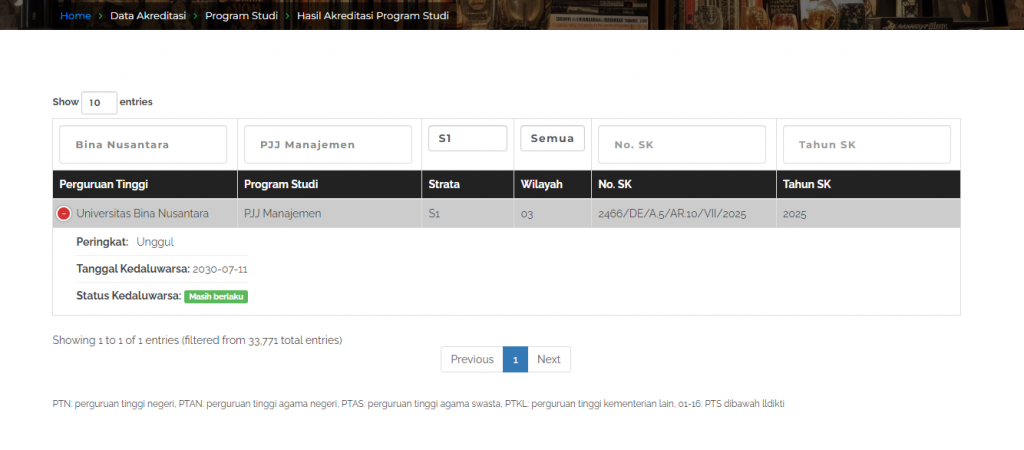Open the Semua wilayah dropdown
Screen dimensions: 1024x450
552,138
